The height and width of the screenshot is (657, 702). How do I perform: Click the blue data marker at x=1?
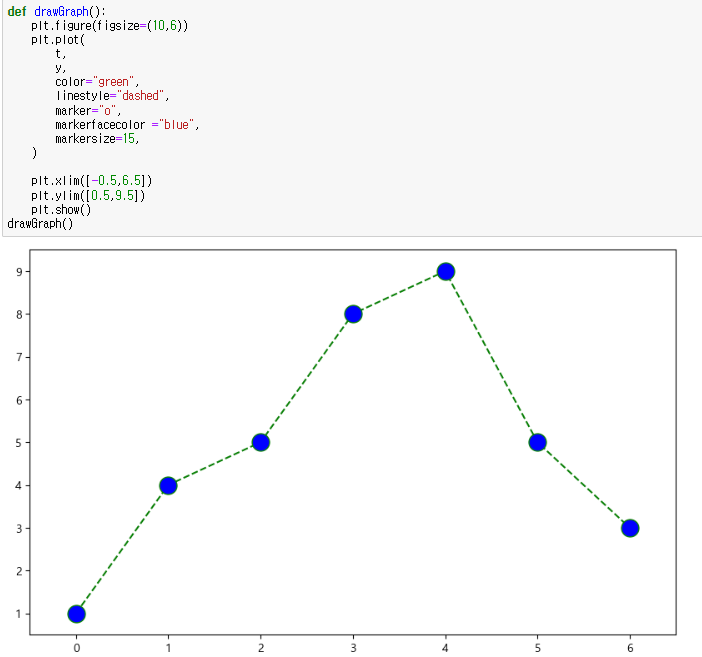[168, 485]
